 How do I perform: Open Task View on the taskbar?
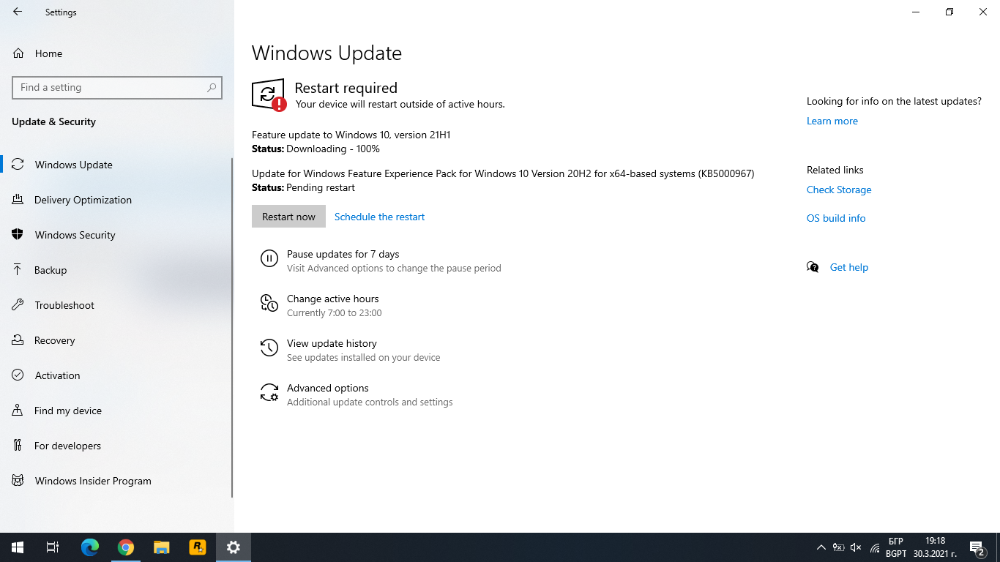click(53, 547)
